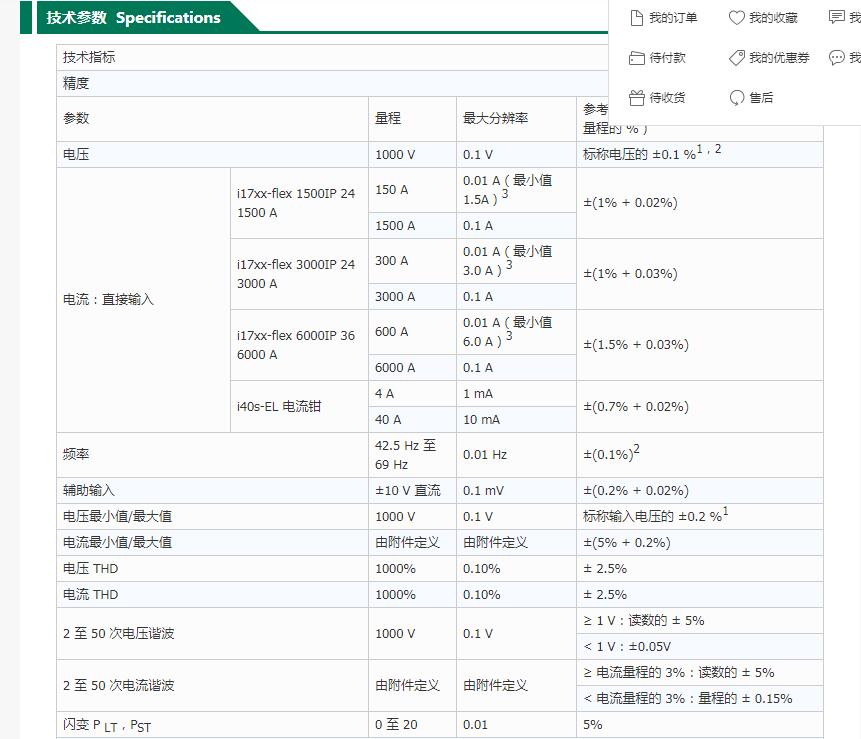The height and width of the screenshot is (739, 861).
Task: Click the wallet icon for 待付款
Action: [636, 58]
